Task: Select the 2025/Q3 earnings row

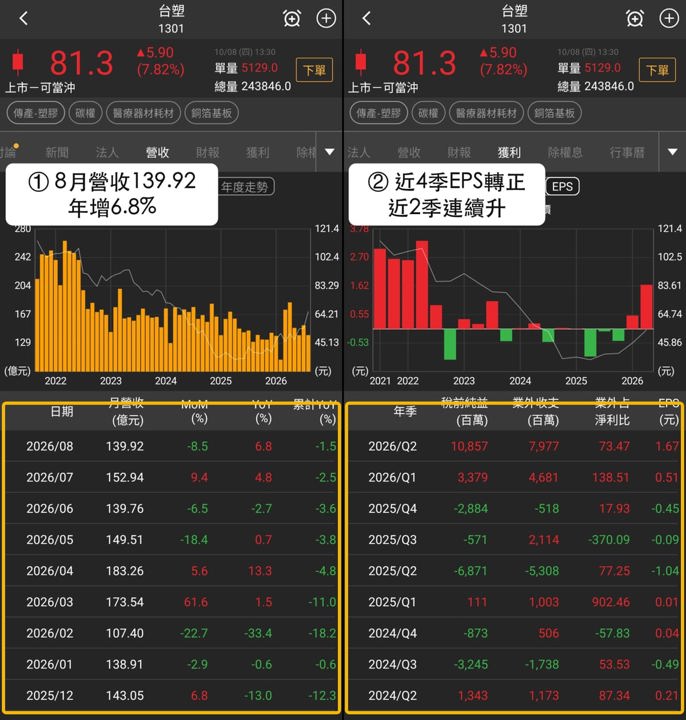Action: (515, 540)
